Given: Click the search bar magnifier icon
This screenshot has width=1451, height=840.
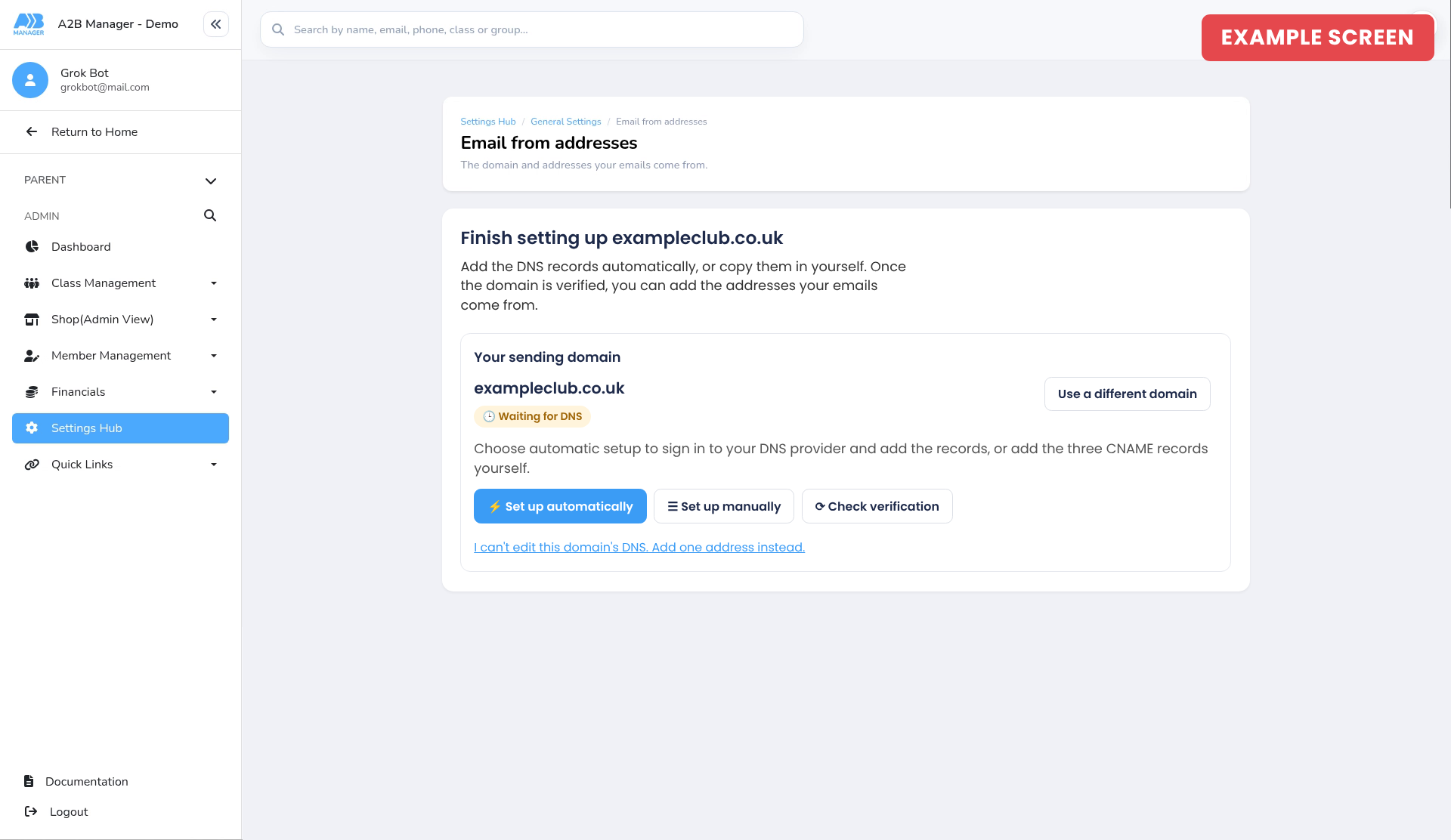Looking at the screenshot, I should click(x=278, y=29).
